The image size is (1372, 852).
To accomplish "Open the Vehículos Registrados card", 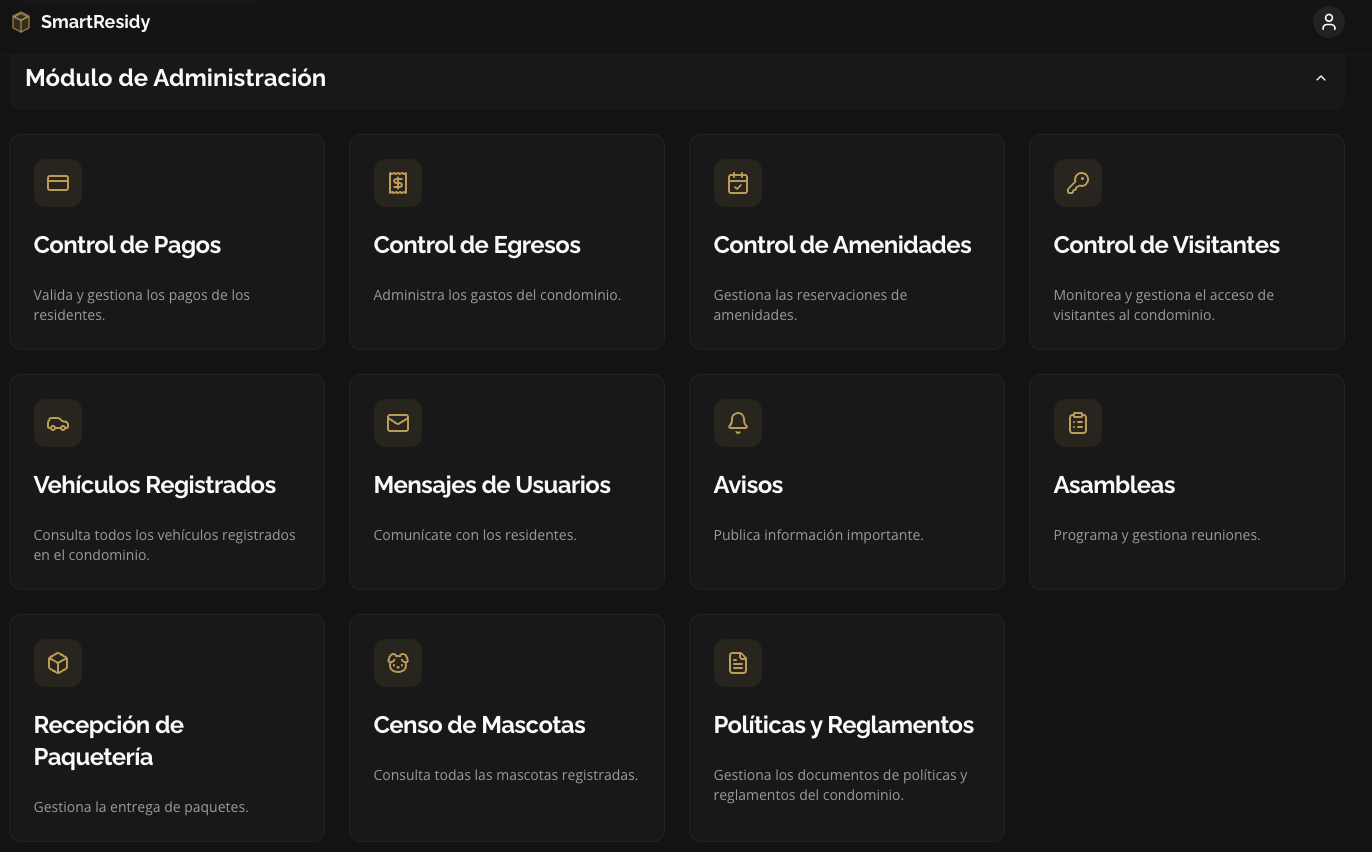I will coord(167,481).
